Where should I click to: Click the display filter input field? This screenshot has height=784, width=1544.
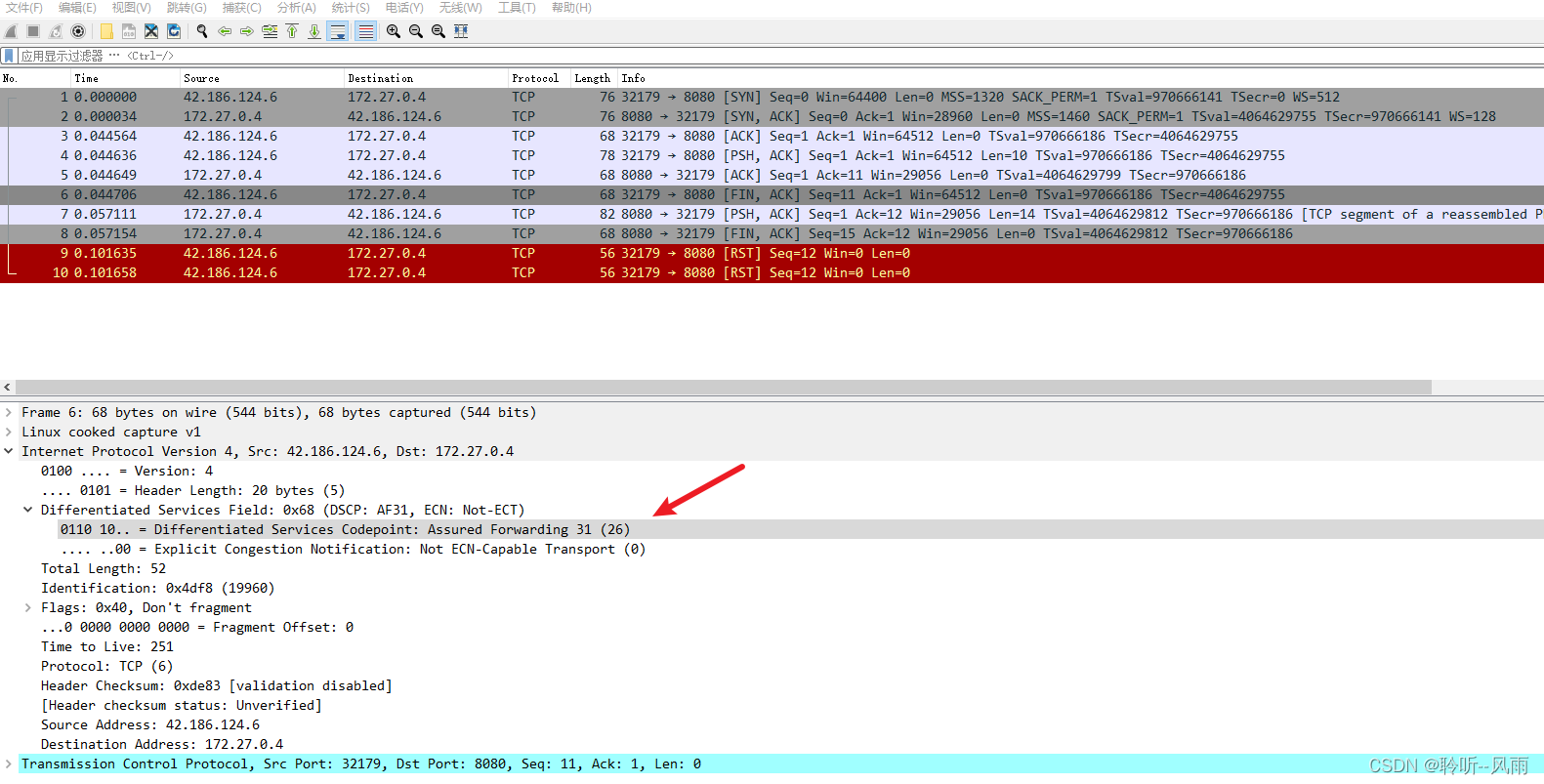(x=781, y=56)
